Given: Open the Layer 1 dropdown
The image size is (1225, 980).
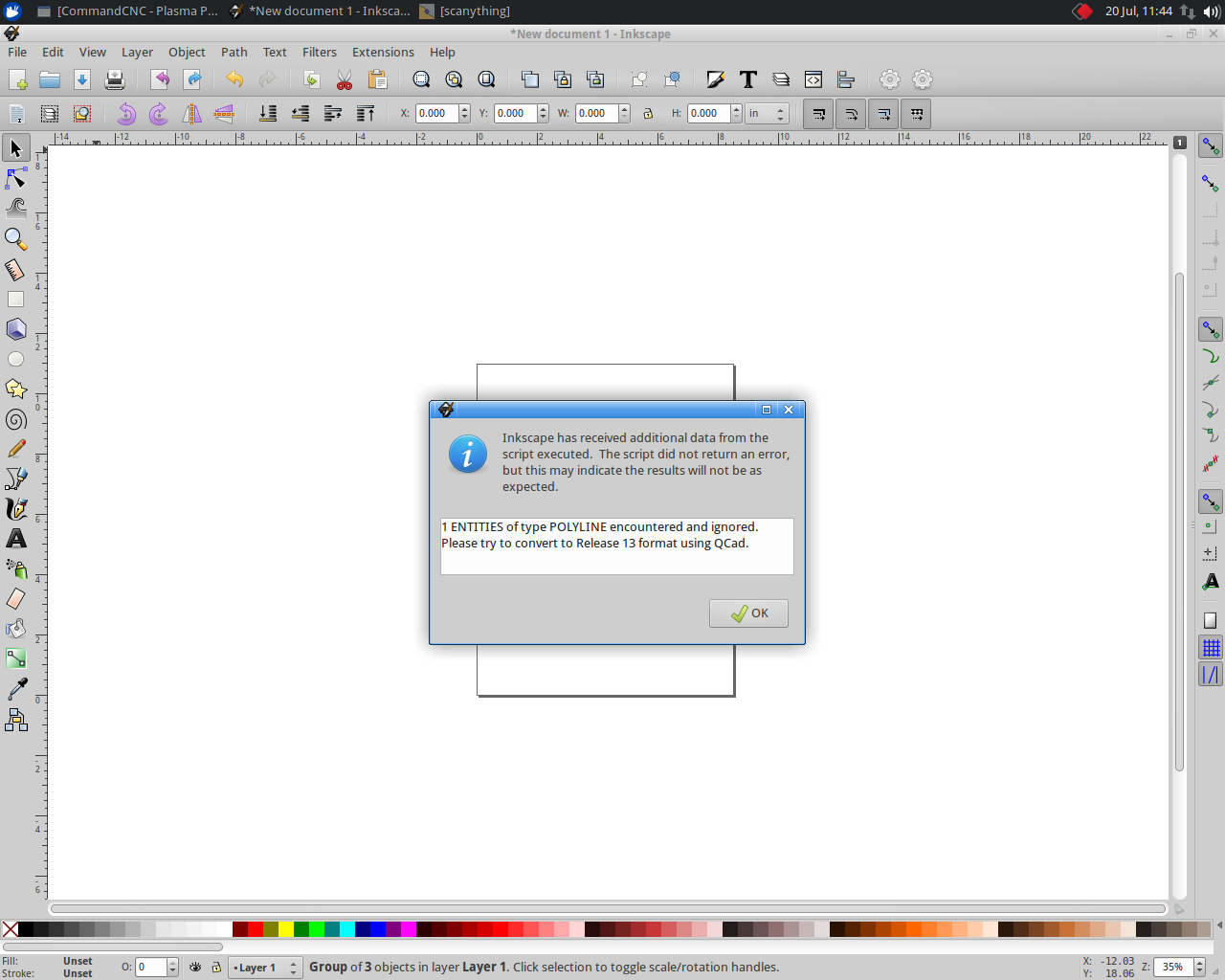Looking at the screenshot, I should click(266, 968).
